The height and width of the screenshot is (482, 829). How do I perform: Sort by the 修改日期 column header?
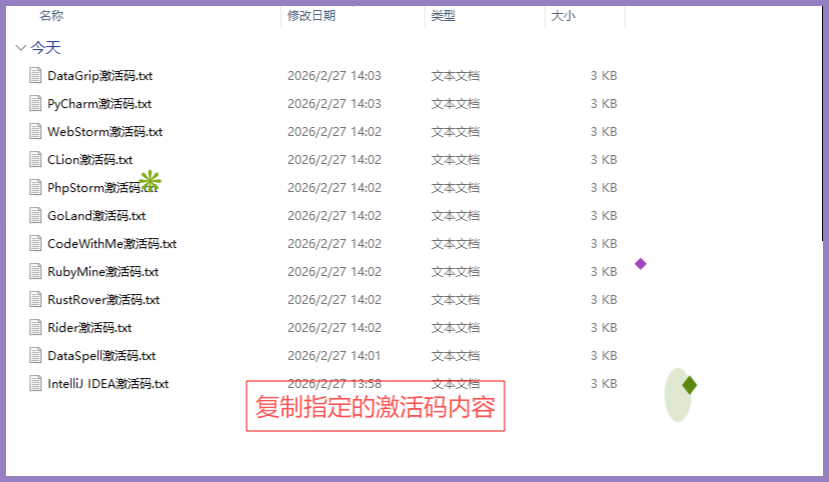[x=311, y=16]
